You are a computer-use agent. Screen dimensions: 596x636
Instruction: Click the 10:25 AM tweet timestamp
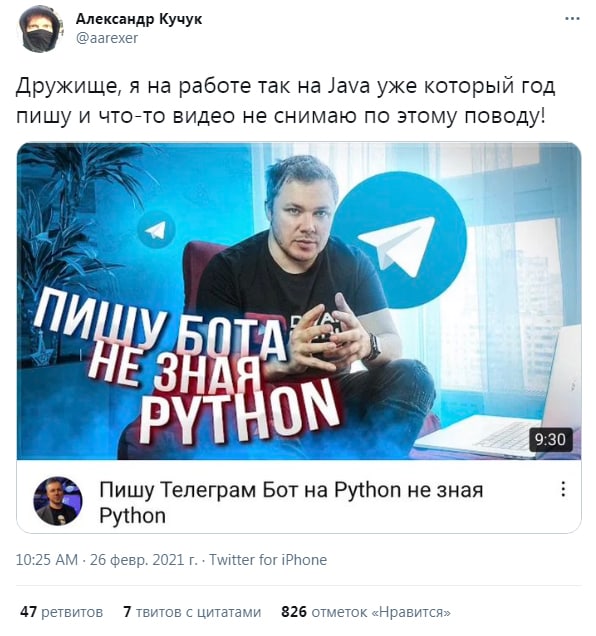(x=47, y=560)
